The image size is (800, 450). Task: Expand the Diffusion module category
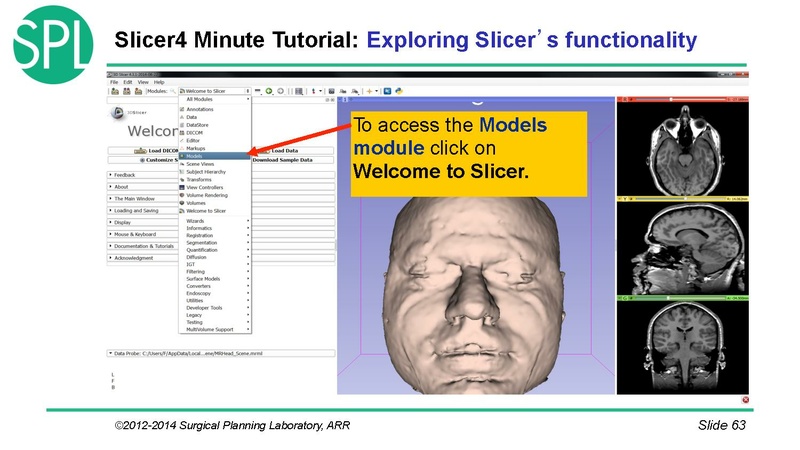click(215, 258)
